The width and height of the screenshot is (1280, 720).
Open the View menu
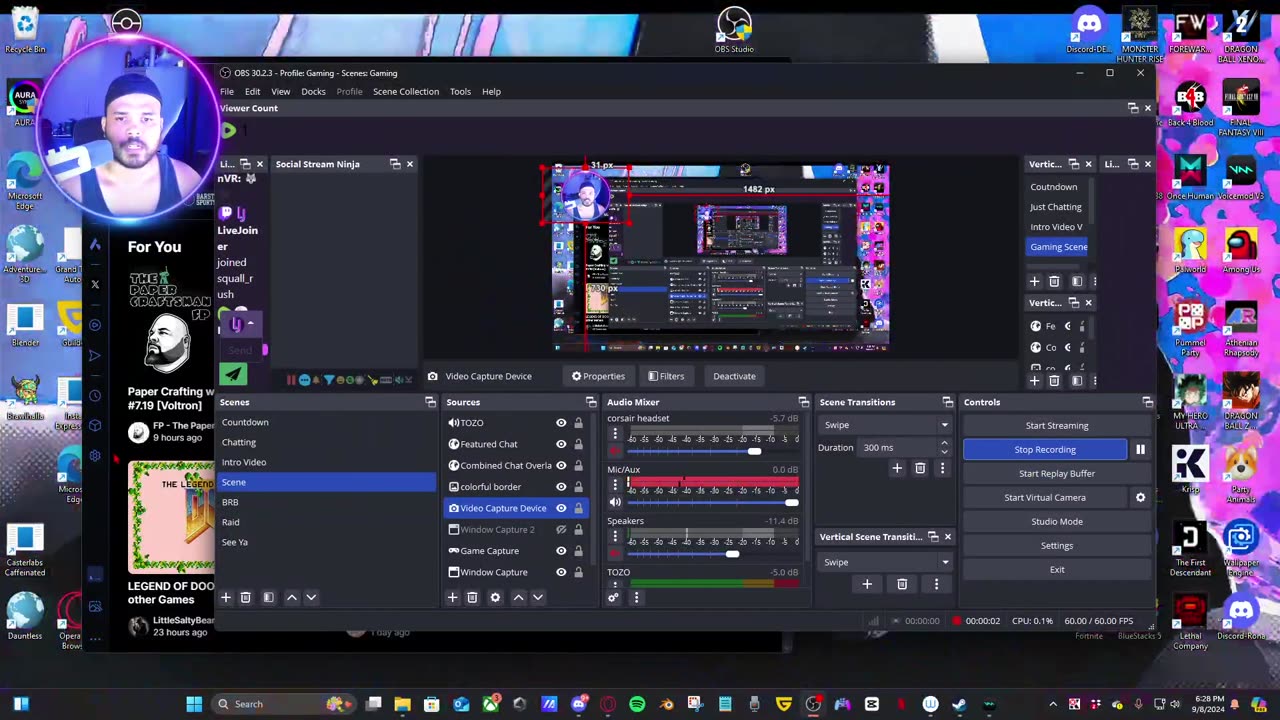pyautogui.click(x=280, y=91)
